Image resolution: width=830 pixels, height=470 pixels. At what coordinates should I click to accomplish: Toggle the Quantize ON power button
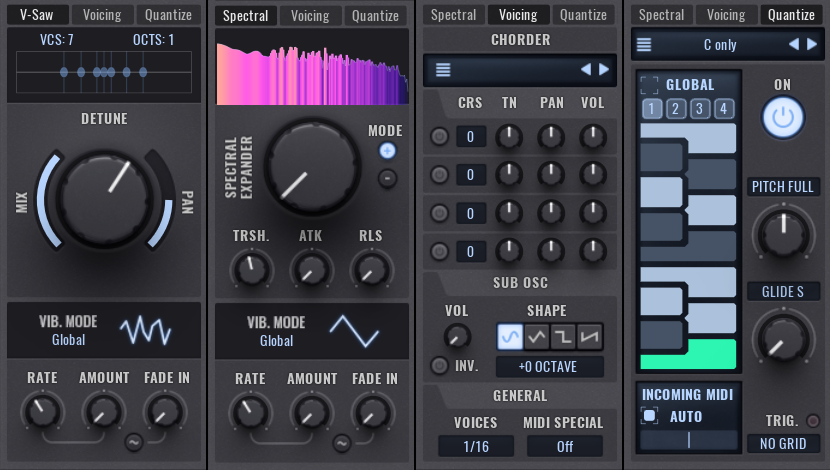pos(783,118)
